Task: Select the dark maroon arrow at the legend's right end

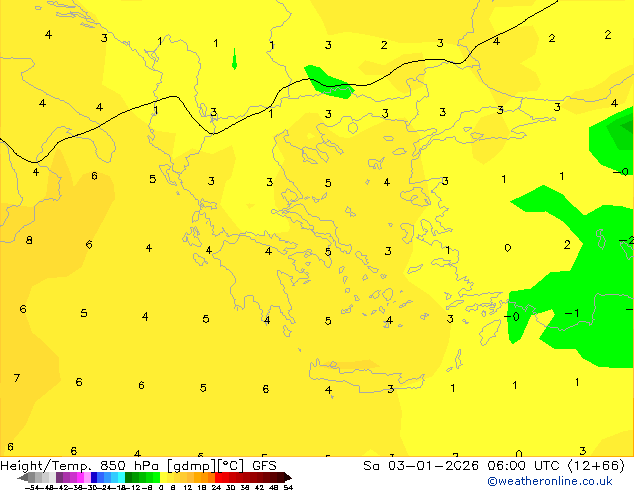Action: coord(288,478)
